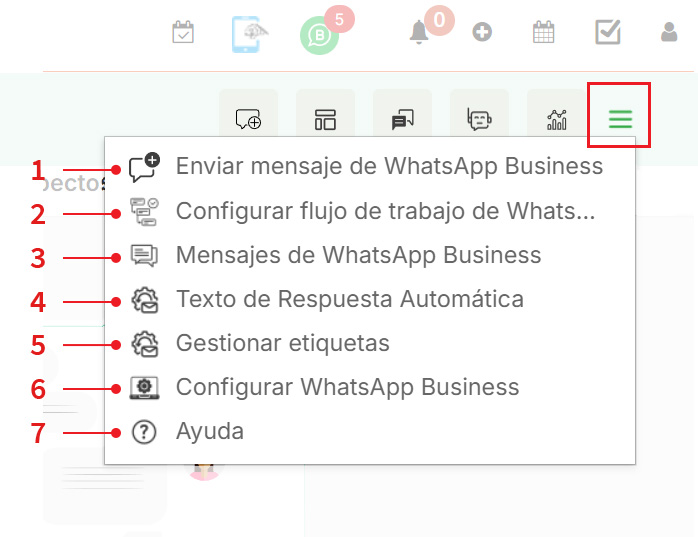This screenshot has height=537, width=698.
Task: Select Texto de Respuesta Automática
Action: click(349, 299)
